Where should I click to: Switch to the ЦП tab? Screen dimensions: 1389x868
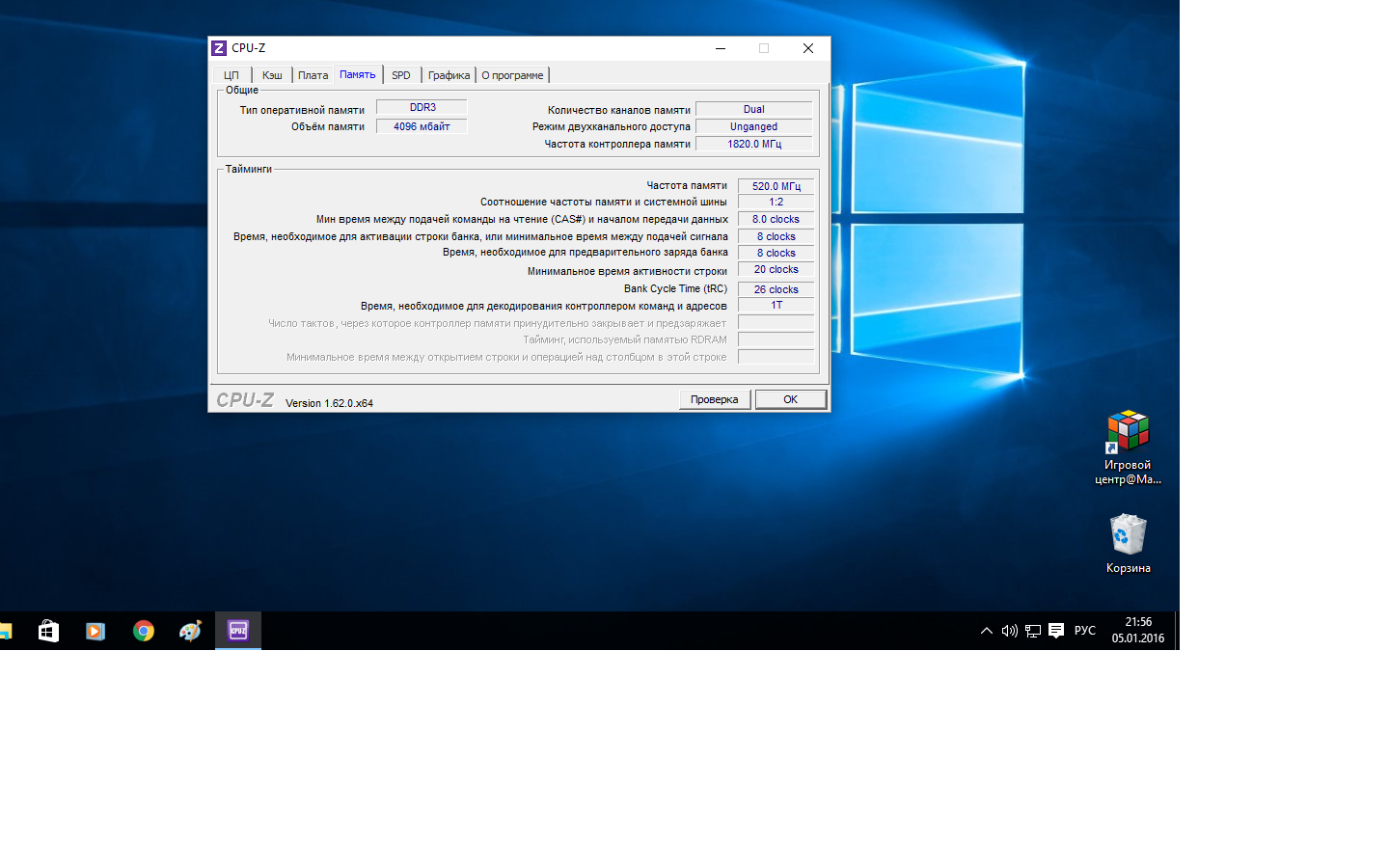231,75
